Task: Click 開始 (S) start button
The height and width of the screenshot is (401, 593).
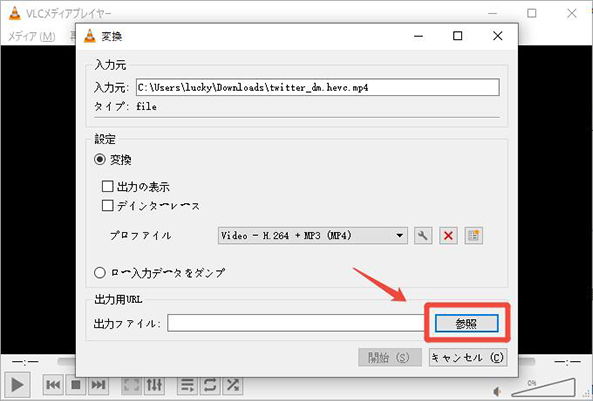Action: [390, 357]
